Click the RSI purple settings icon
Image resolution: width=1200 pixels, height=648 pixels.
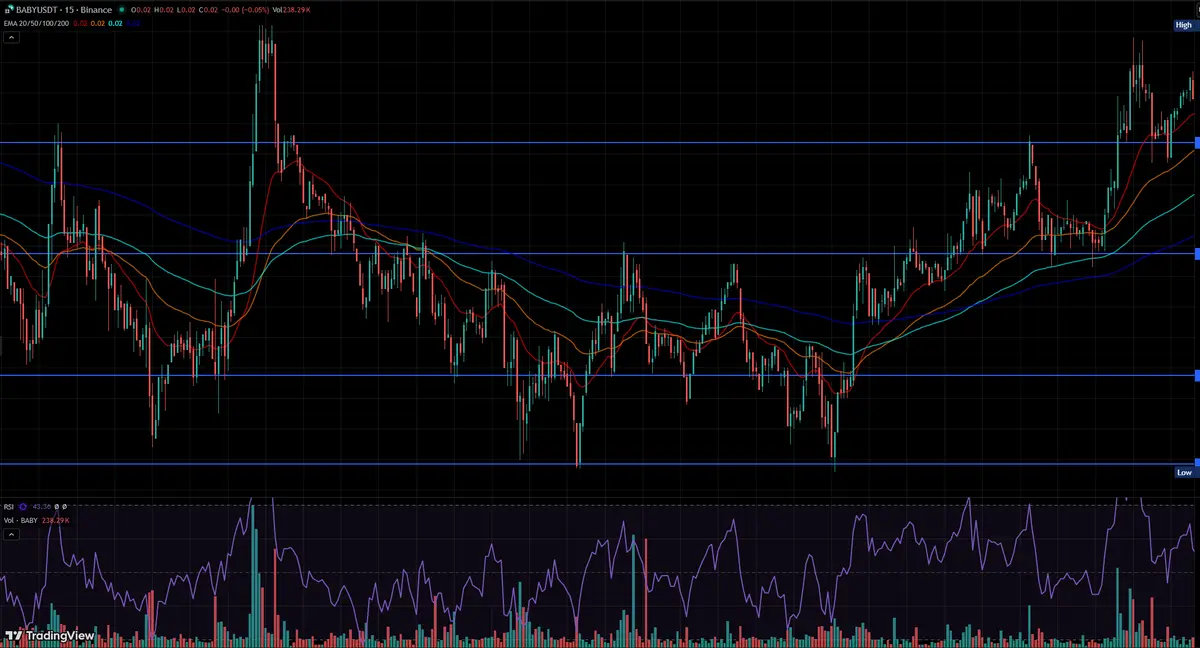click(x=23, y=506)
